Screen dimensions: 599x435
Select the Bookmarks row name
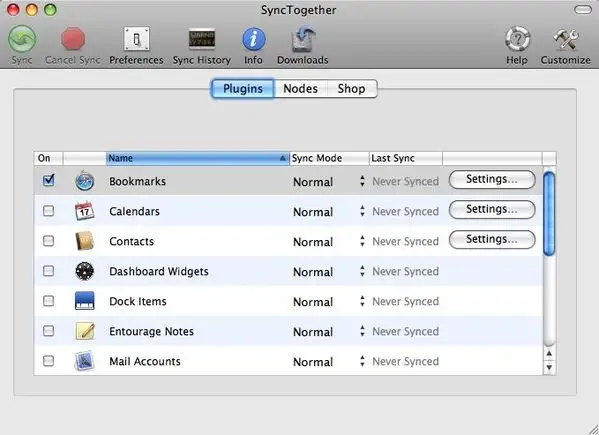pos(138,181)
